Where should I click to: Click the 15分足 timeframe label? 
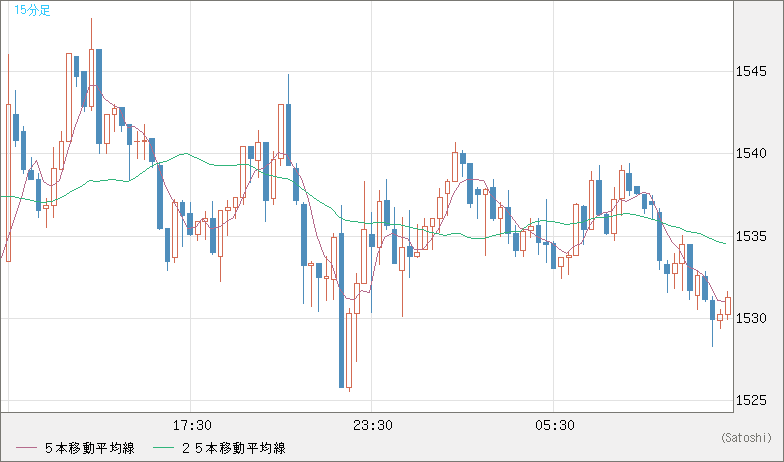coord(32,10)
